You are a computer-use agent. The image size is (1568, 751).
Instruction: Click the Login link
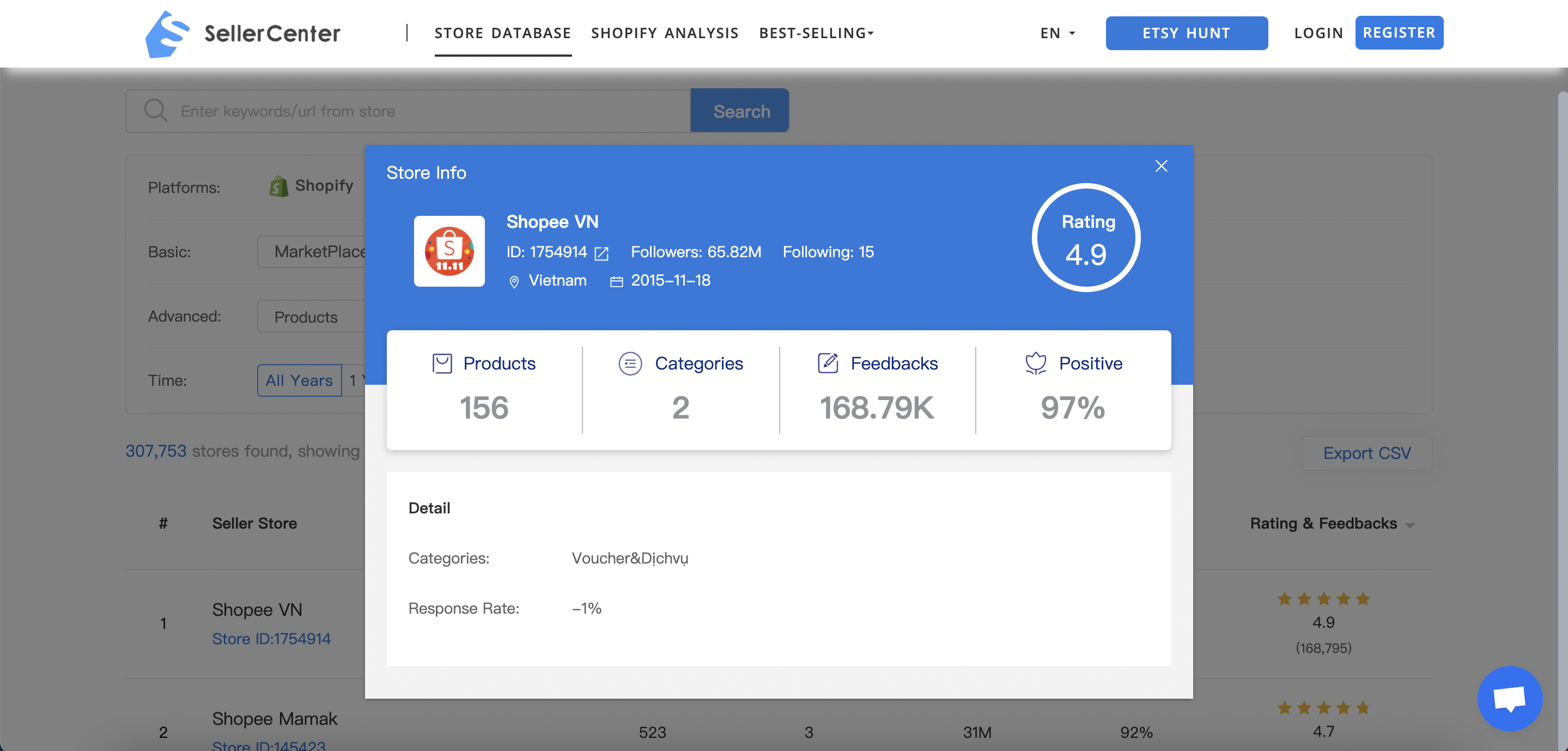[1318, 33]
